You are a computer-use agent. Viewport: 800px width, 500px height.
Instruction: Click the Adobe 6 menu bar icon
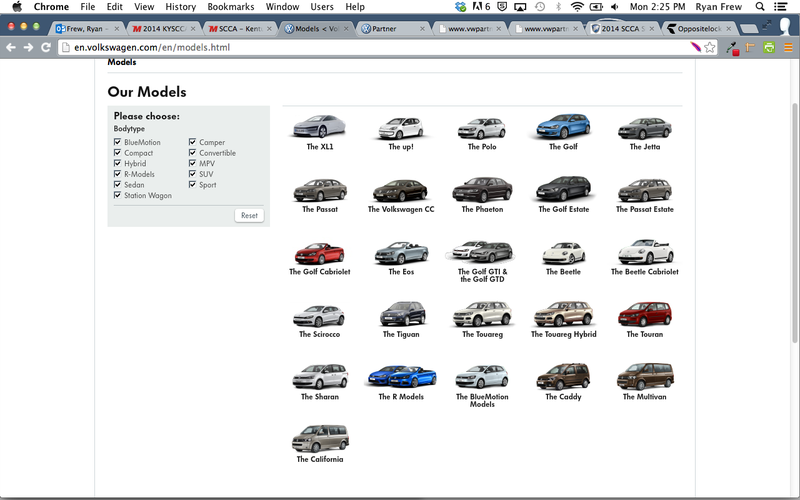481,7
